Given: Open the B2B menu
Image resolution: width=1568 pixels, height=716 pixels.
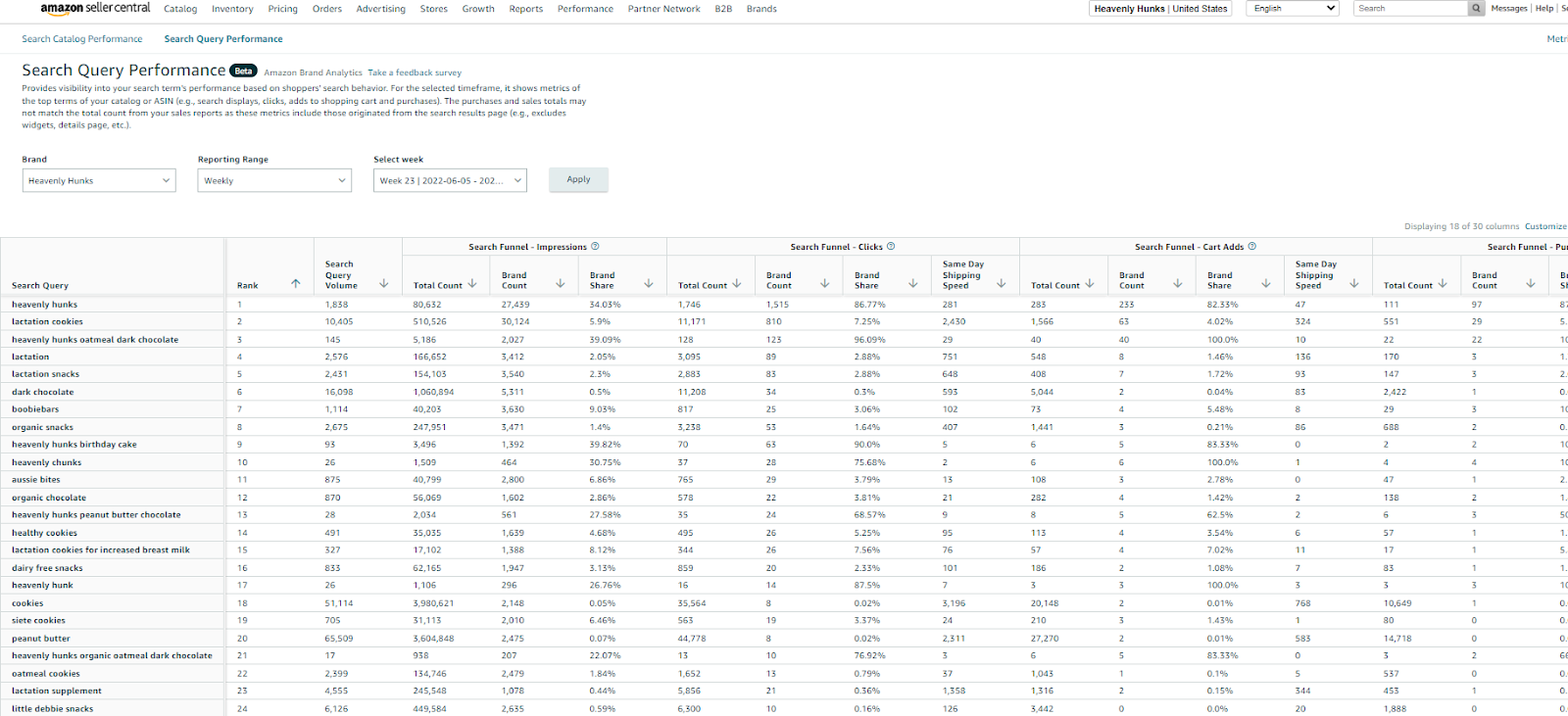Looking at the screenshot, I should (723, 9).
